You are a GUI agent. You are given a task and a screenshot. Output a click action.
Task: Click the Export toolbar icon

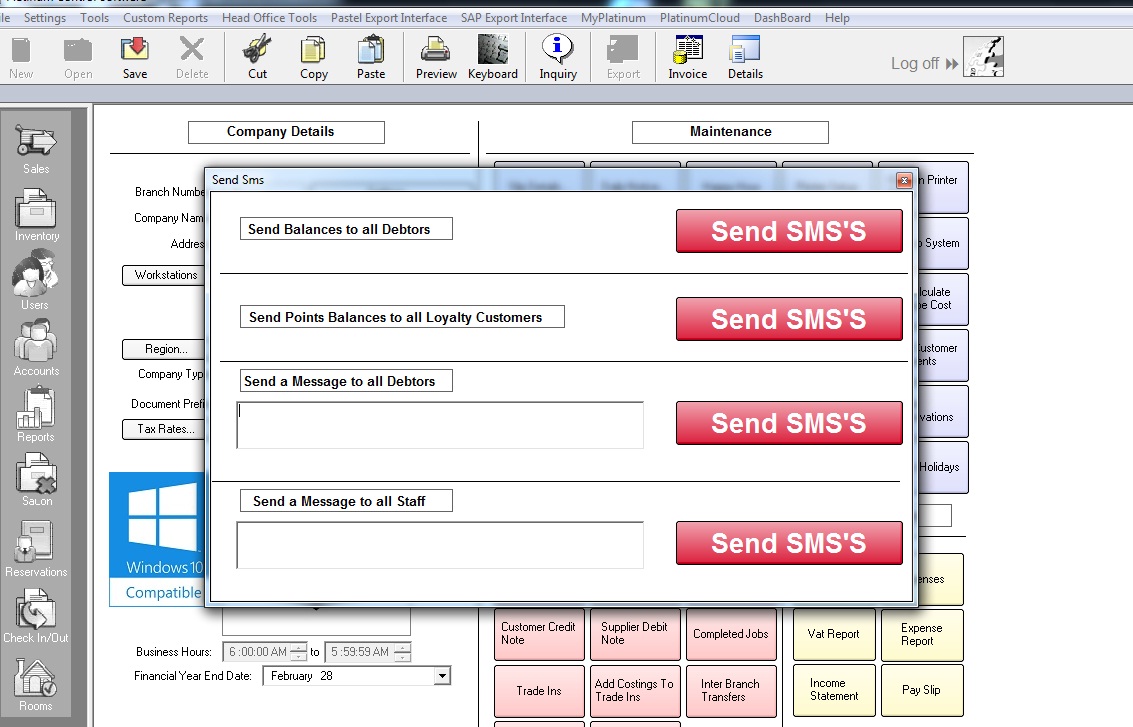pos(623,58)
